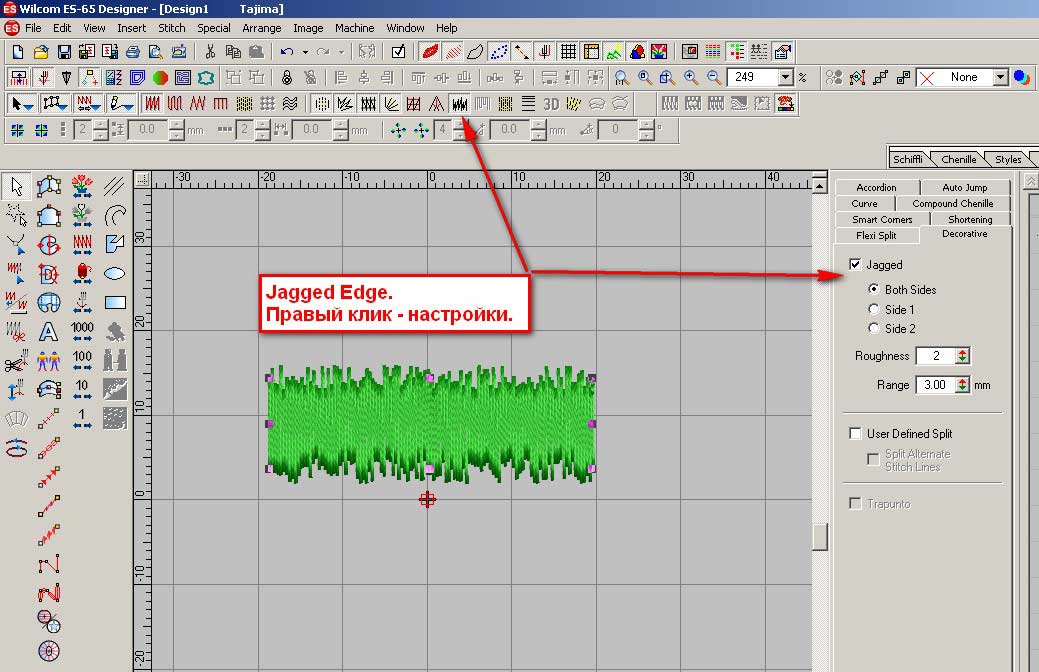The height and width of the screenshot is (672, 1039).
Task: Select the satin stitch type icon
Action: coord(152,104)
